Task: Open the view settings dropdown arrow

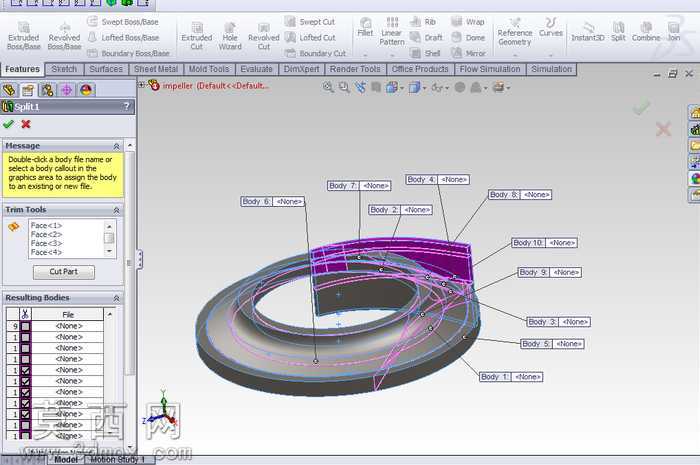Action: [508, 88]
